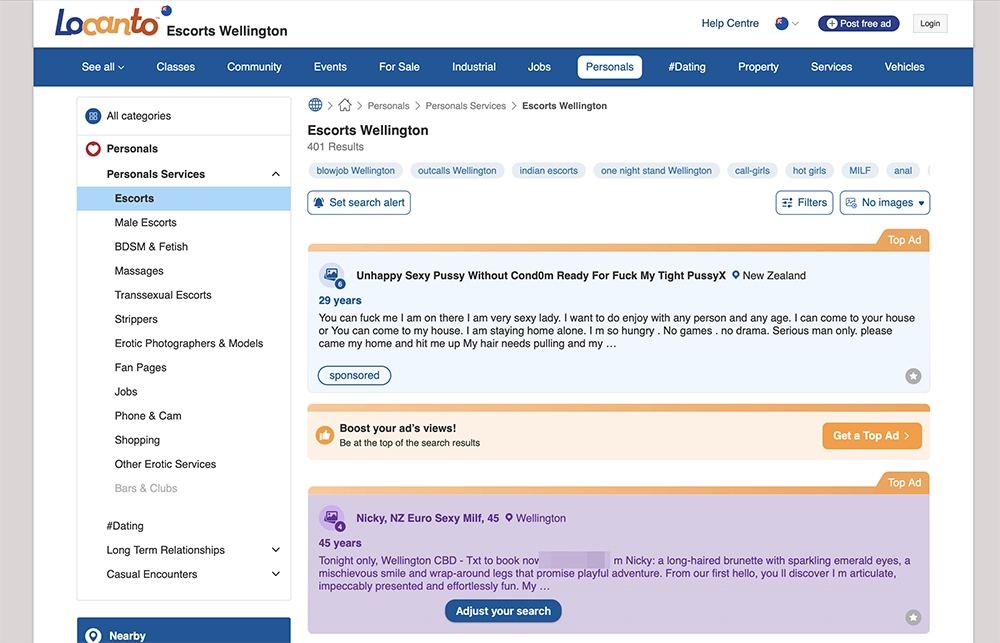Select the For Sale menu item
Screen dimensions: 1000x643
[399, 67]
